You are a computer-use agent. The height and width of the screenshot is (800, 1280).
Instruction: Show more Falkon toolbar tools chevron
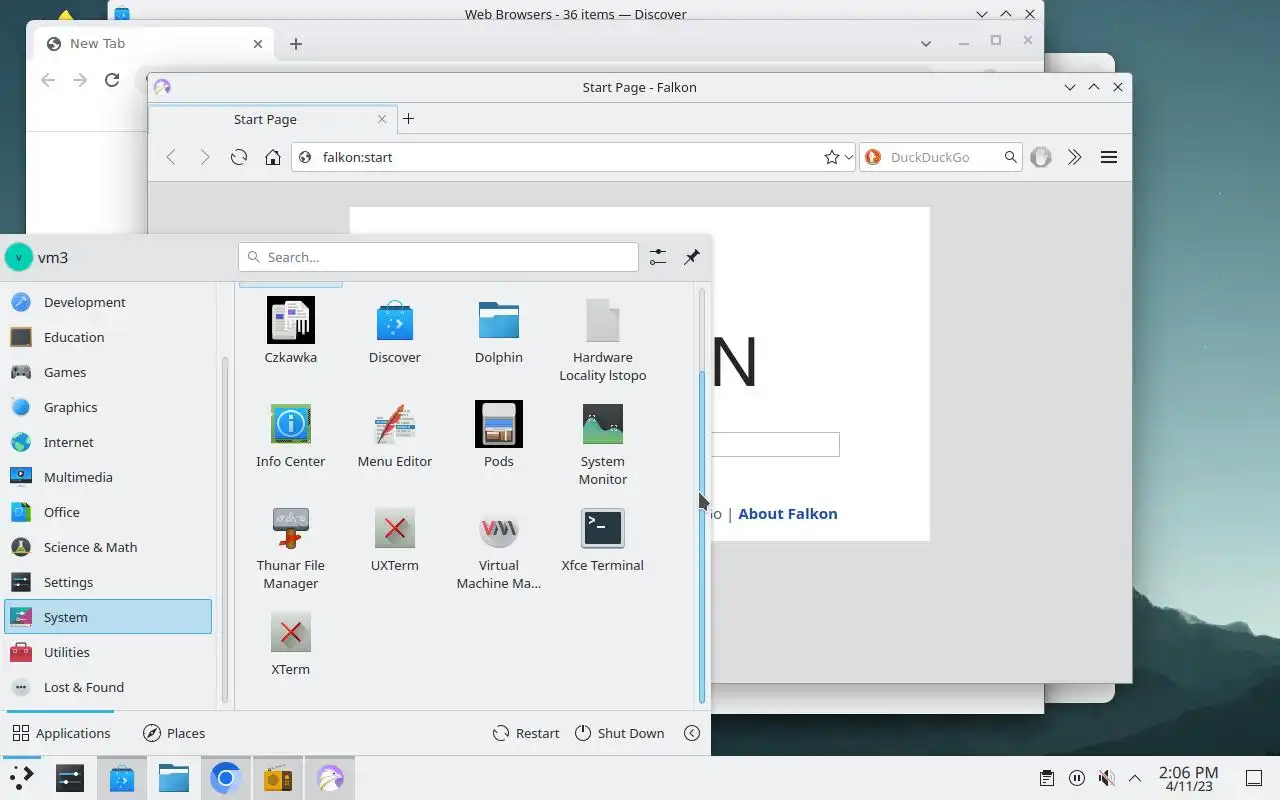coord(1074,157)
